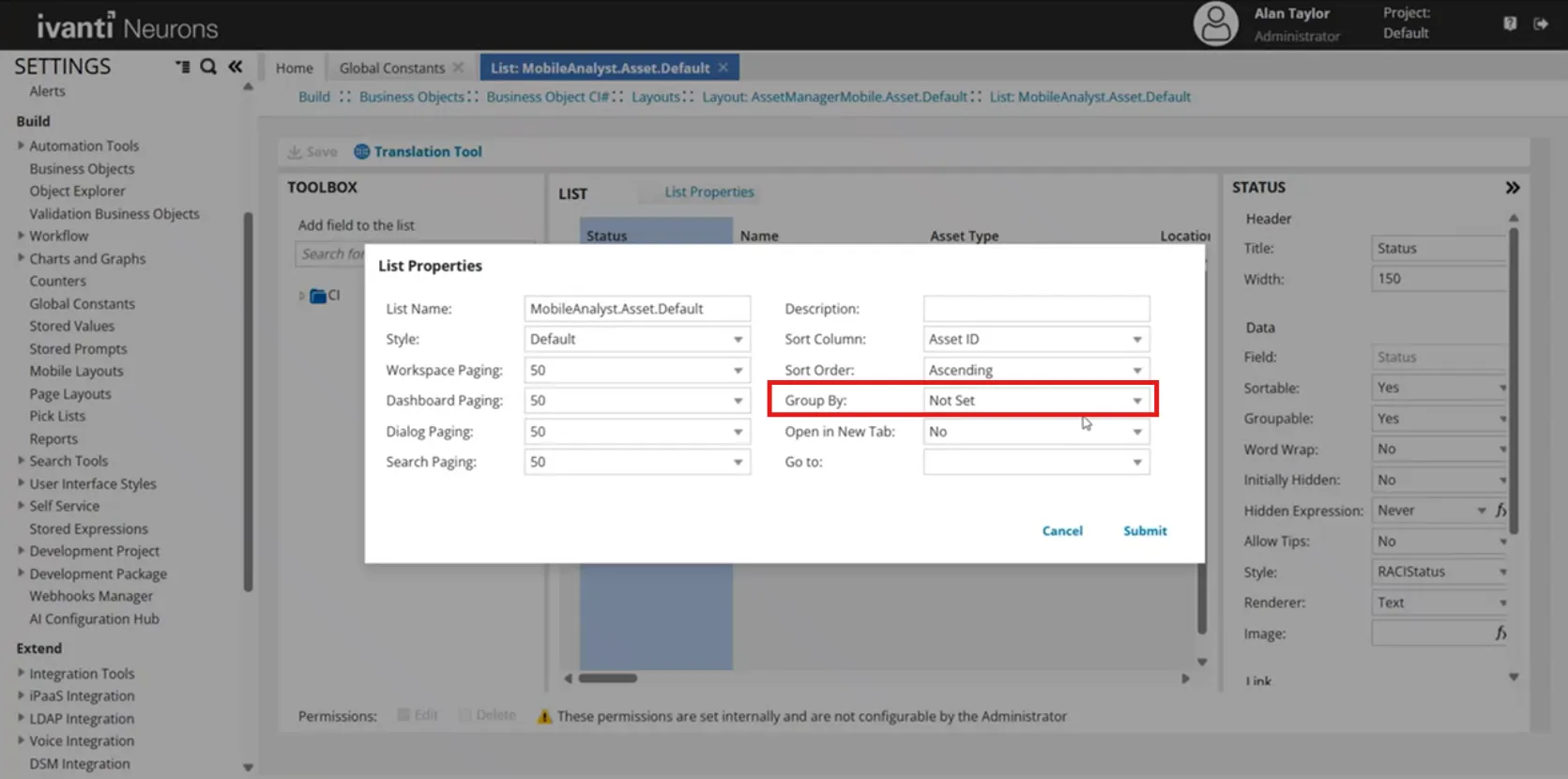Open the Sort Column dropdown

click(x=1036, y=340)
